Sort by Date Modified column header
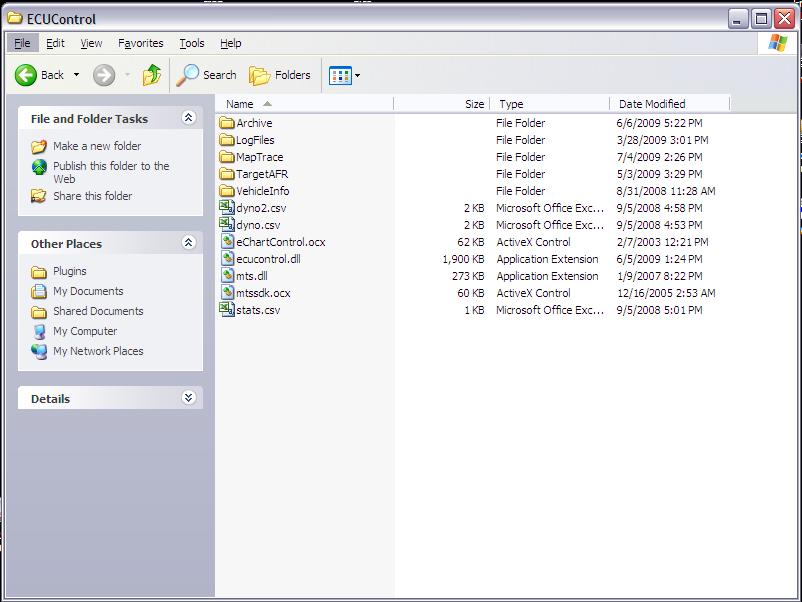 point(652,104)
